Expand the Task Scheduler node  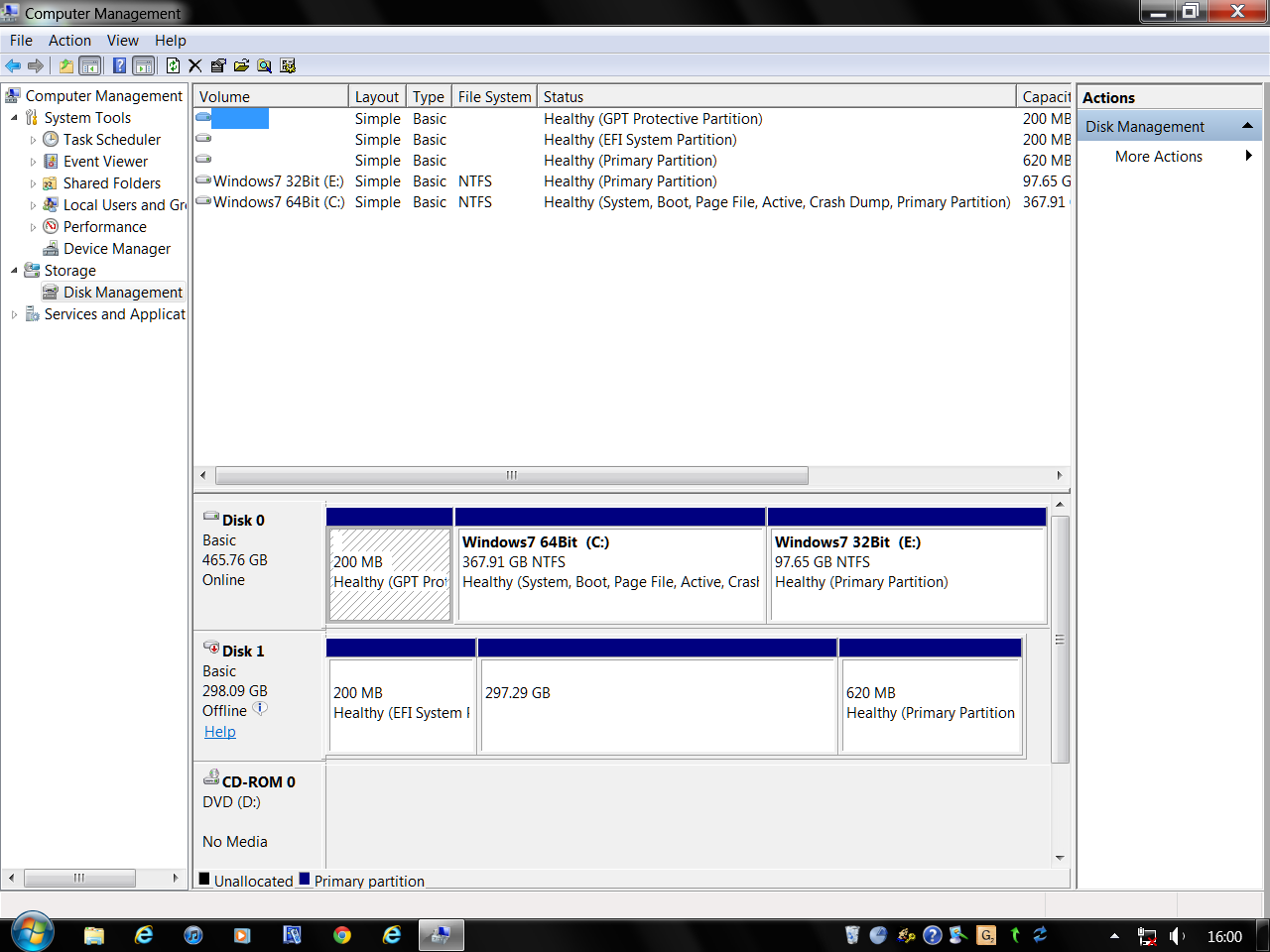pyautogui.click(x=33, y=140)
